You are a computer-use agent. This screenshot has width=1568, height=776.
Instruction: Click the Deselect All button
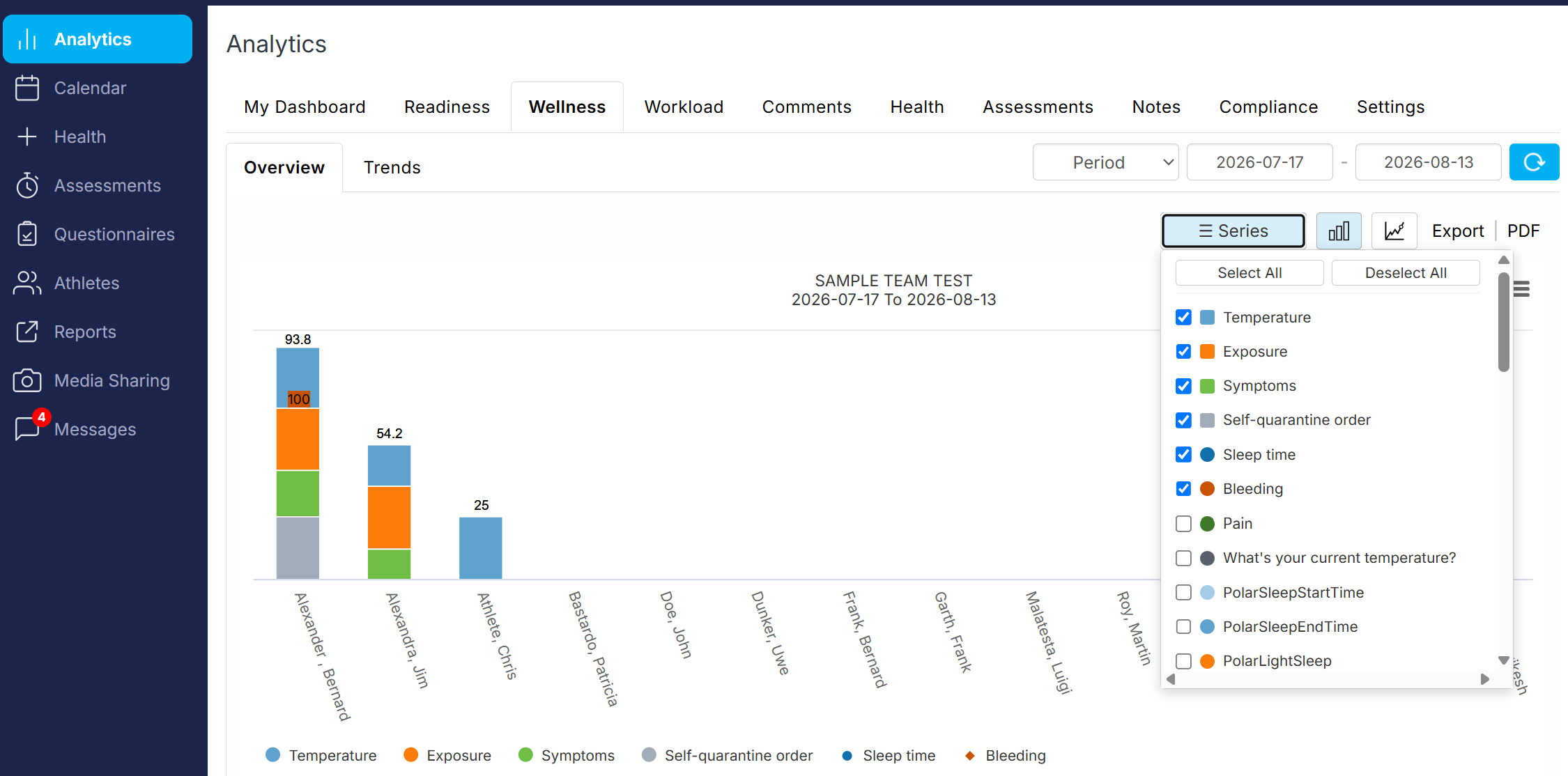[1406, 273]
